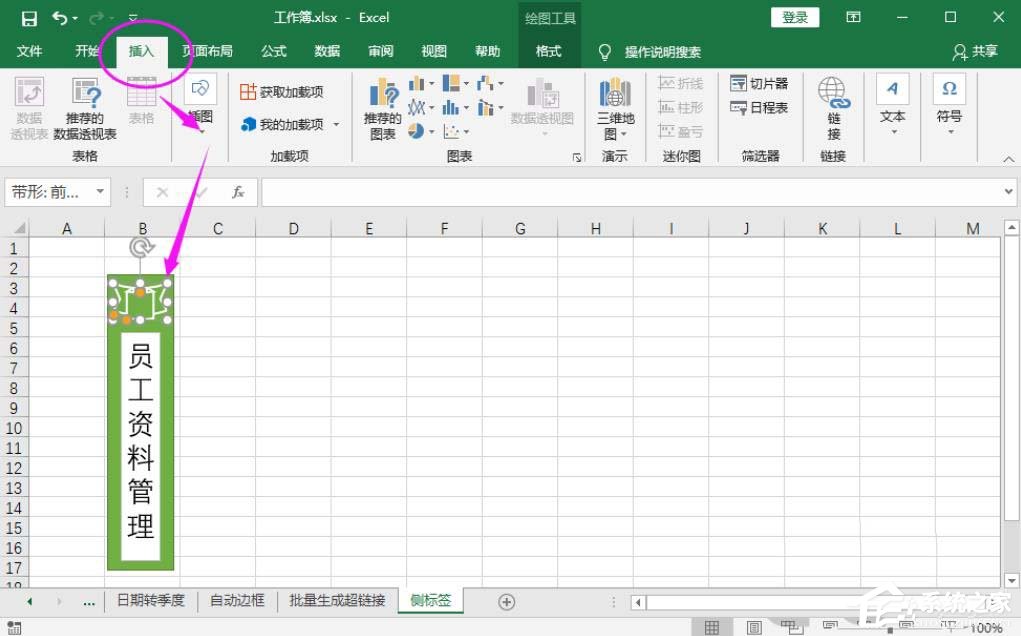Add a new worksheet with the plus button
The height and width of the screenshot is (636, 1021).
tap(506, 601)
